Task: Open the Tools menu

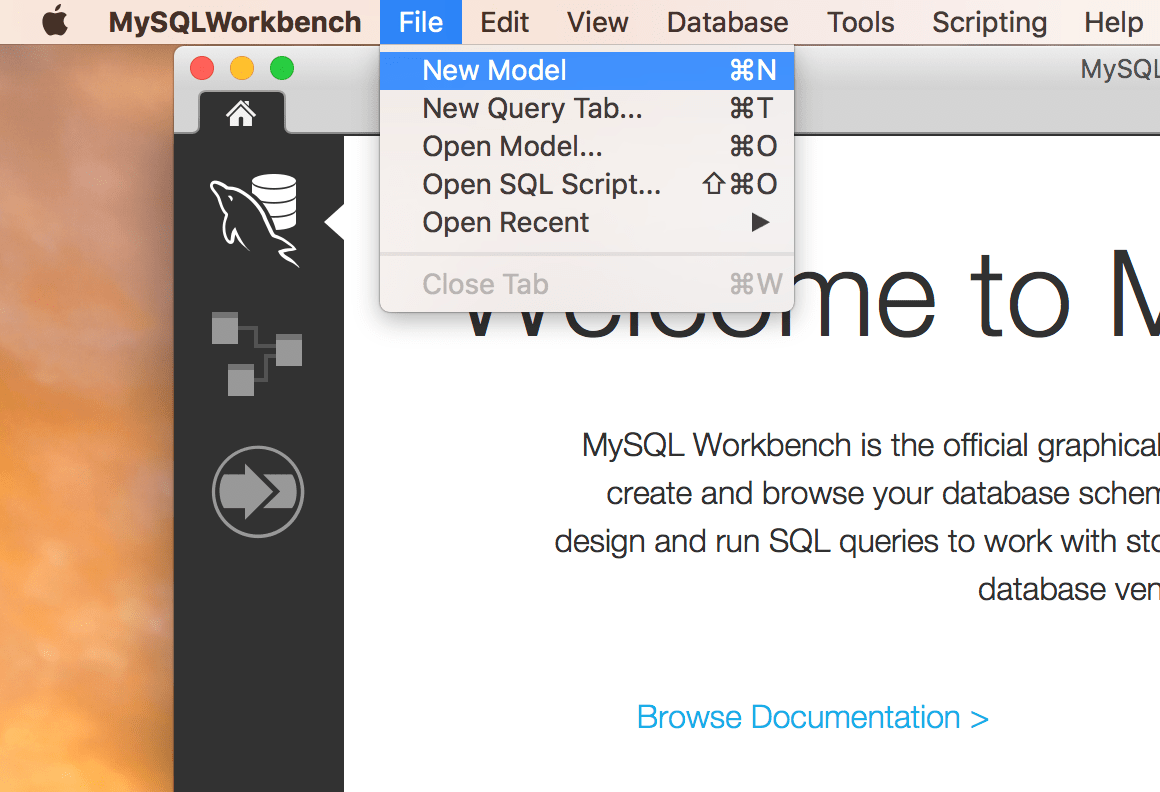Action: click(860, 22)
